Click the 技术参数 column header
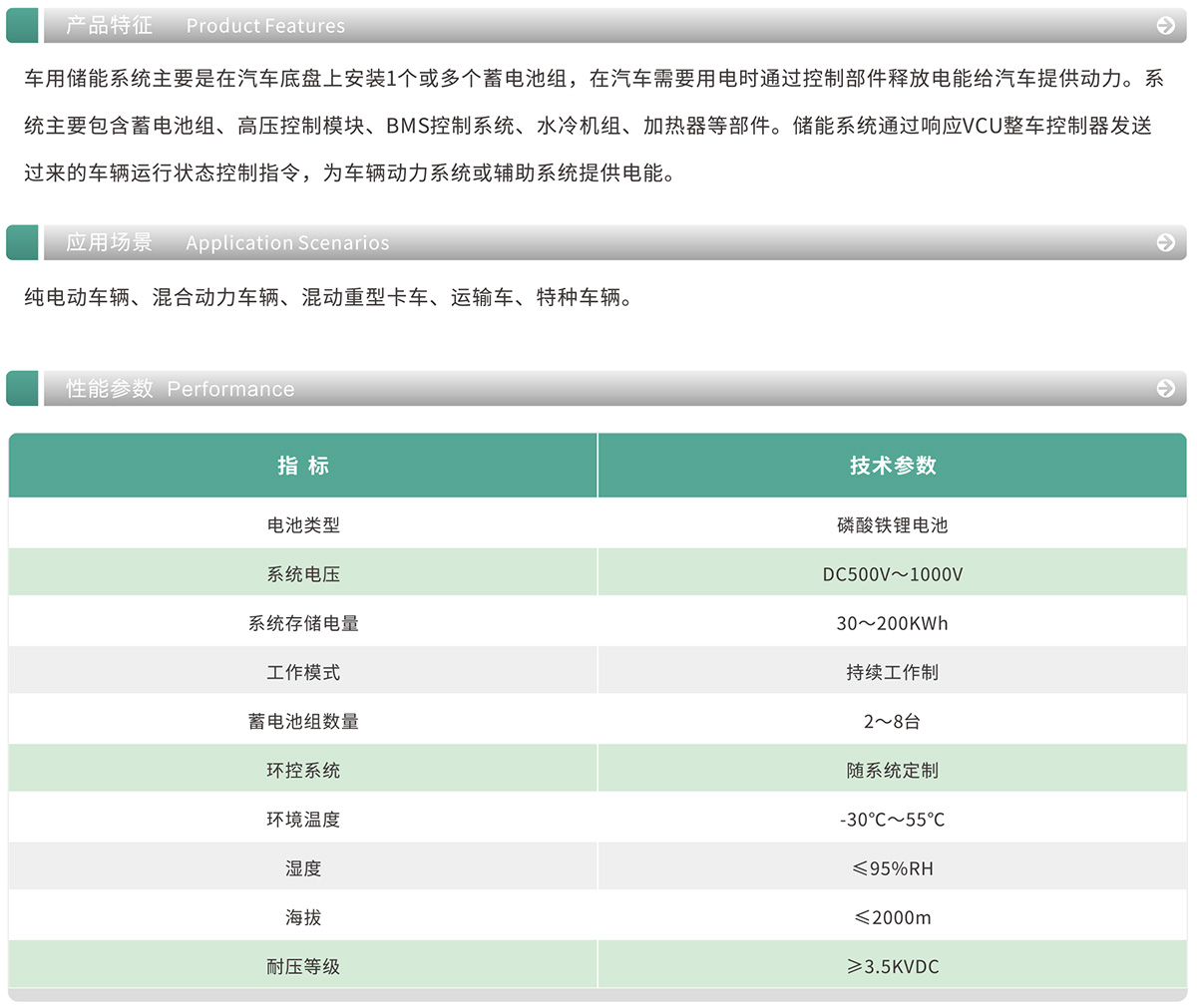This screenshot has width=1197, height=1008. tap(893, 466)
